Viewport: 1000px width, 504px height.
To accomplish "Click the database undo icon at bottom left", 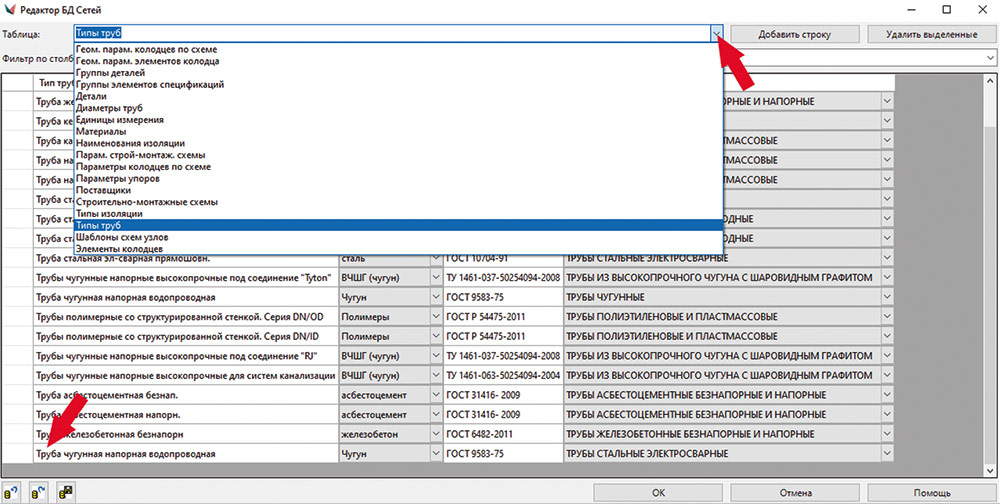I will click(x=12, y=492).
